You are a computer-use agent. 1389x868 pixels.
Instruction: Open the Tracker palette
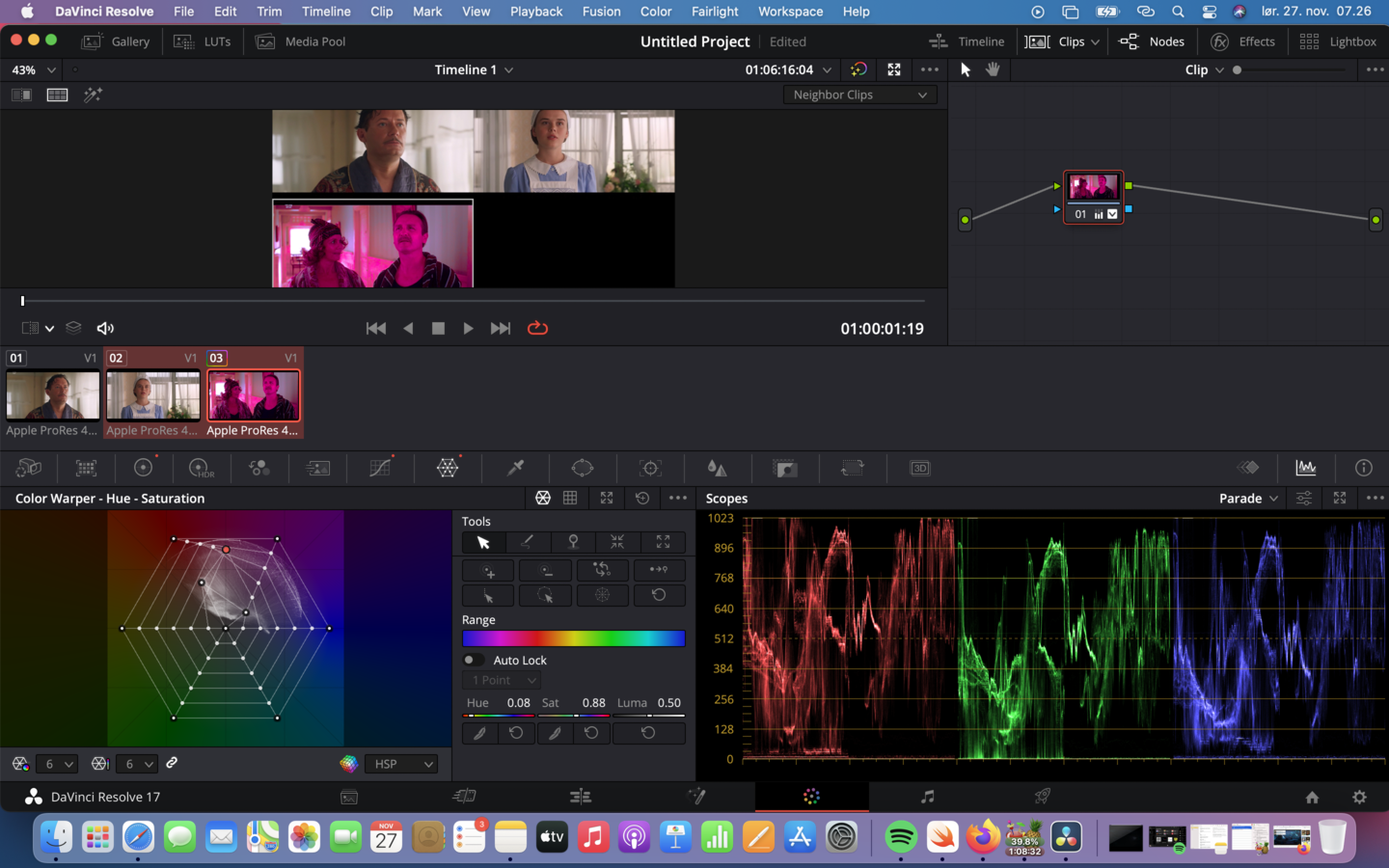[x=651, y=468]
